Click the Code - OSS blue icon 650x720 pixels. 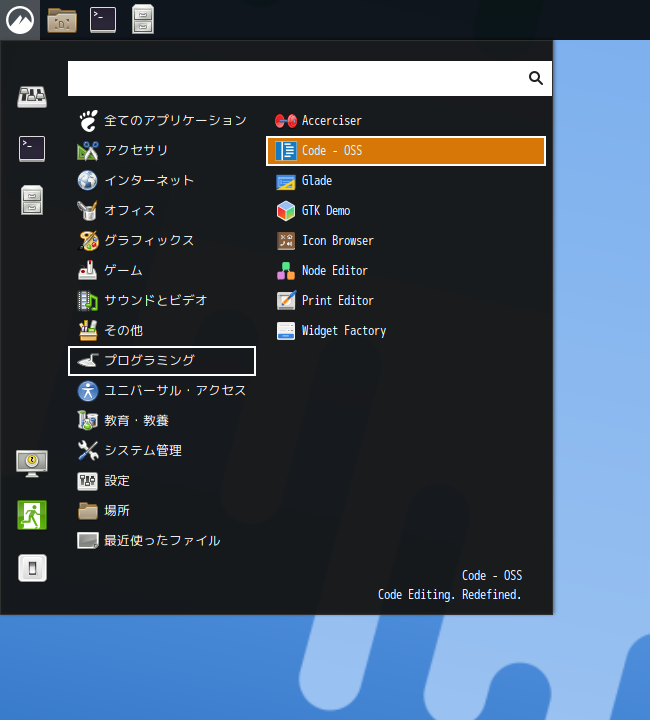click(x=286, y=151)
